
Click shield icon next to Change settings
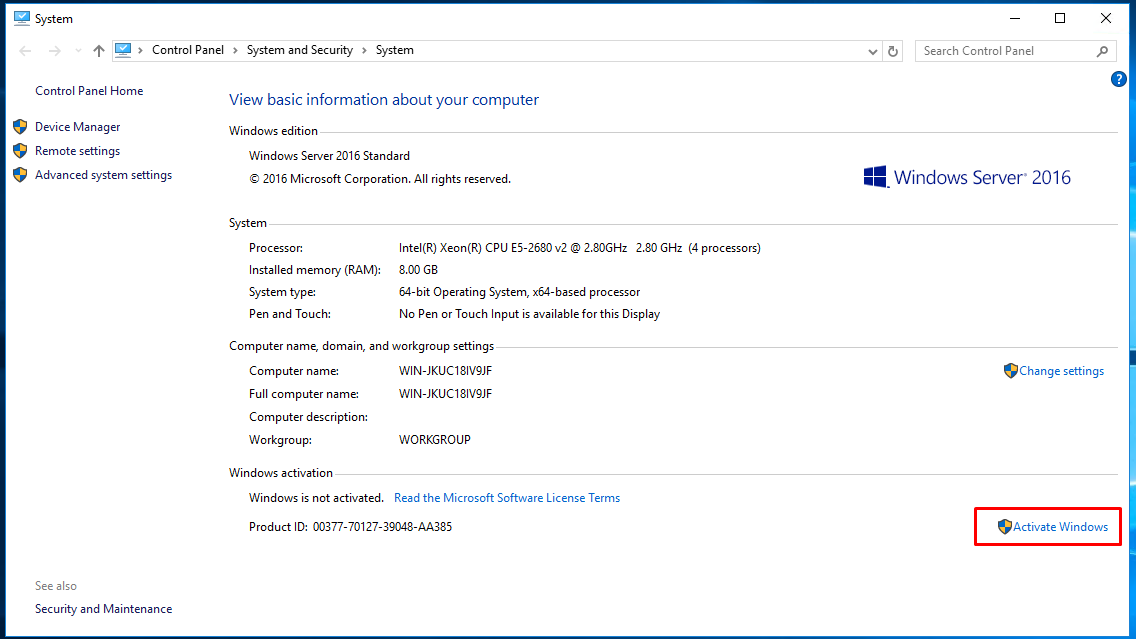click(x=1011, y=371)
